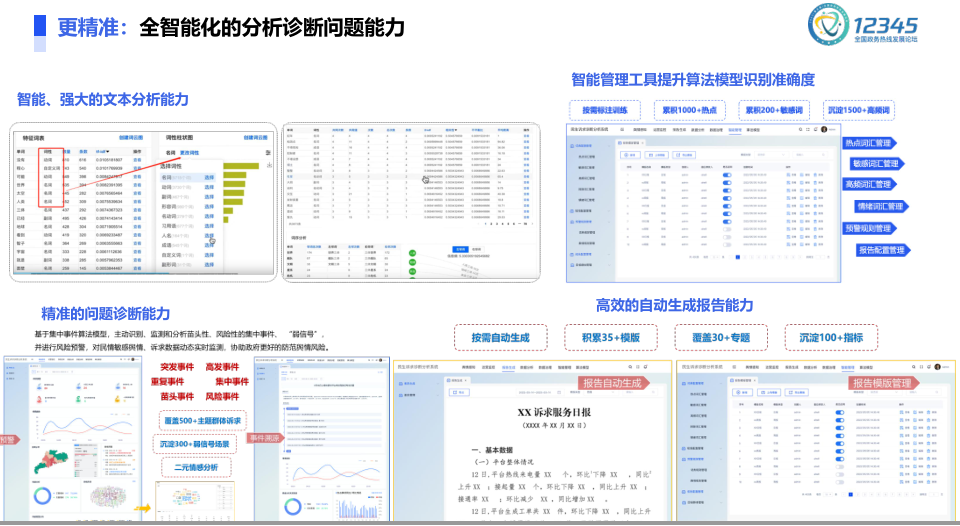Toggle seventh row switch in vocabulary management table
This screenshot has width=960, height=526.
point(727,222)
